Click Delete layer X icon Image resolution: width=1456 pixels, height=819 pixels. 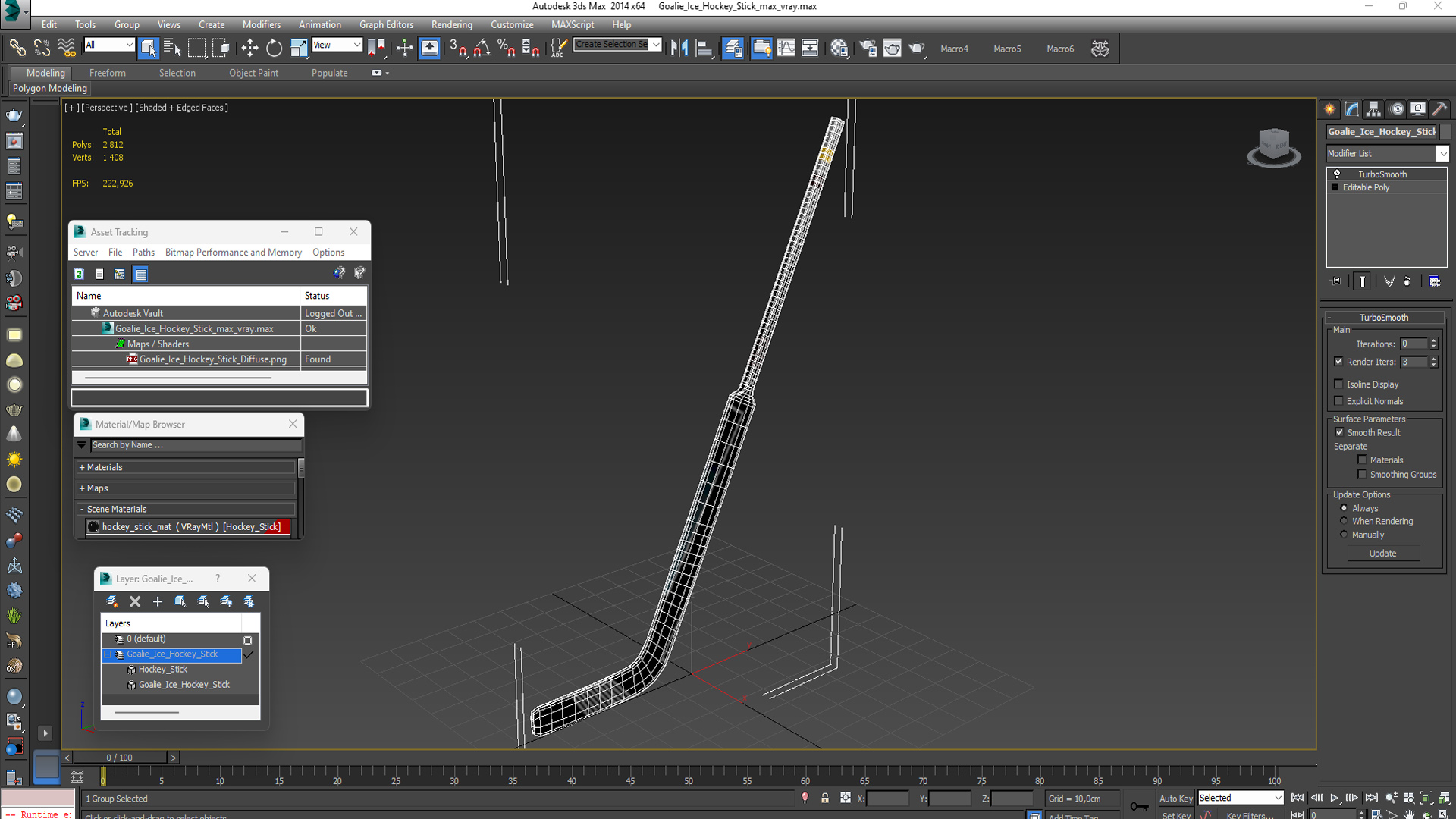(135, 601)
